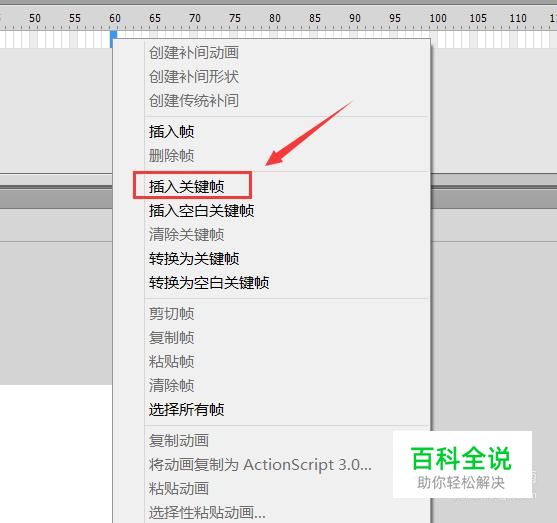Choose 复制动画 from the context menu

tap(179, 441)
